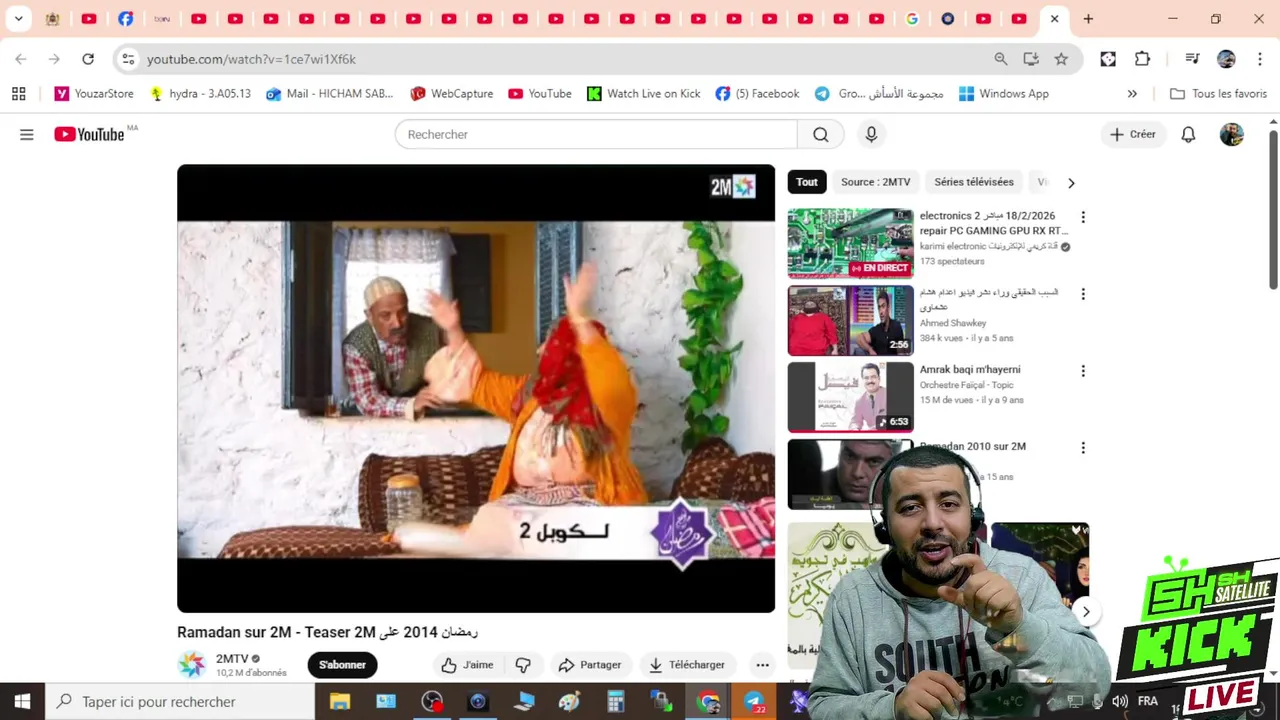Open the Calculator from the taskbar
Viewport: 1280px width, 720px height.
point(615,702)
